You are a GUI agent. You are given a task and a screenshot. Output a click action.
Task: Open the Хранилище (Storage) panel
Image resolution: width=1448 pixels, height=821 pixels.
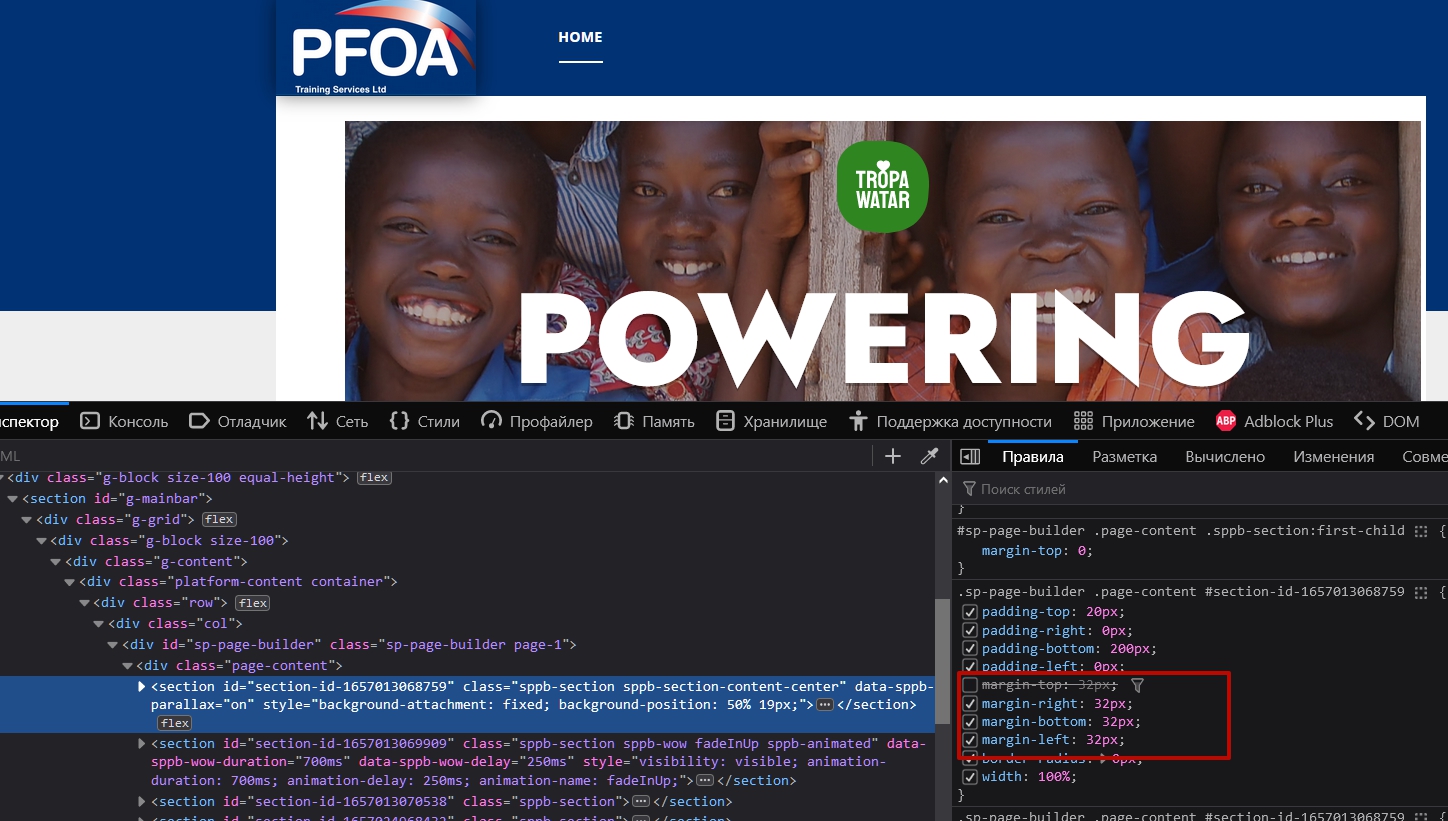772,421
